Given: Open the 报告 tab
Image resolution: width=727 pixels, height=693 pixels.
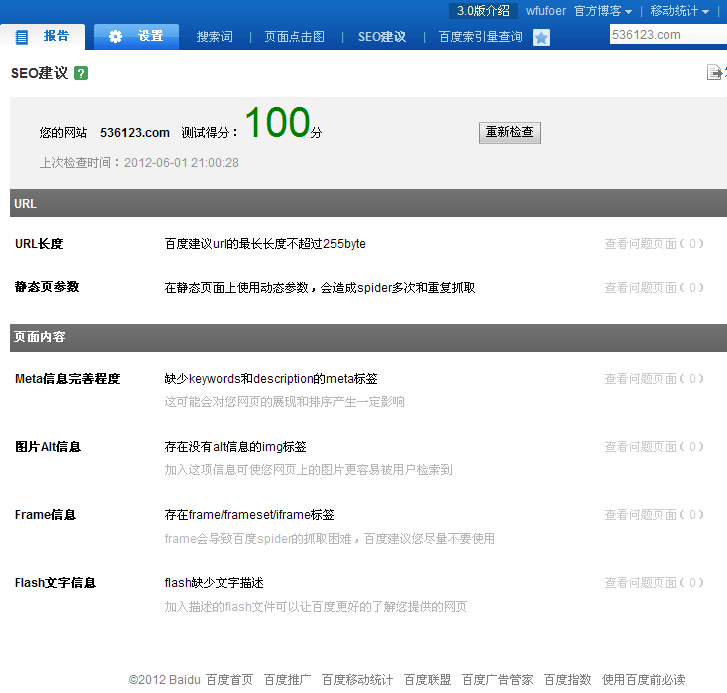Looking at the screenshot, I should 43,37.
